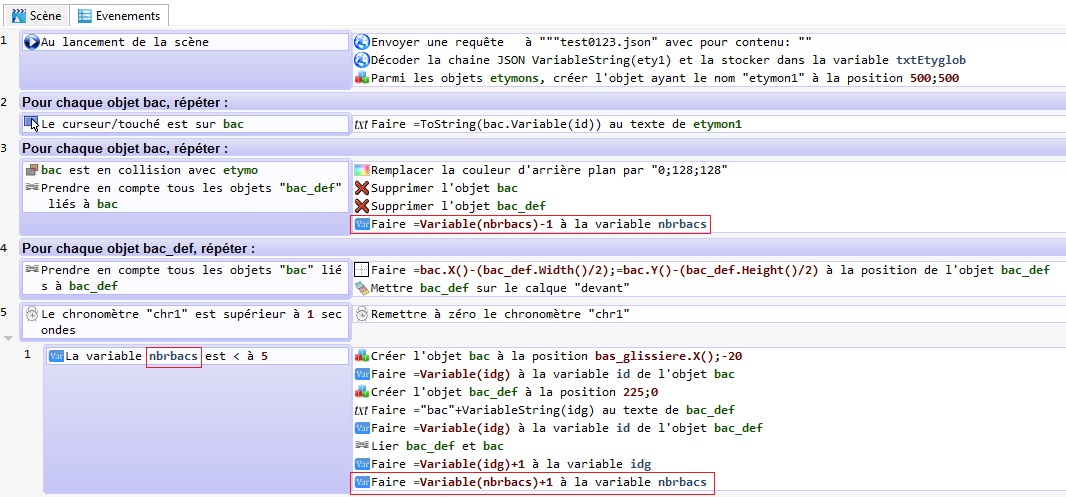The width and height of the screenshot is (1066, 497).
Task: Click the '225;0' position parameter
Action: pos(640,392)
